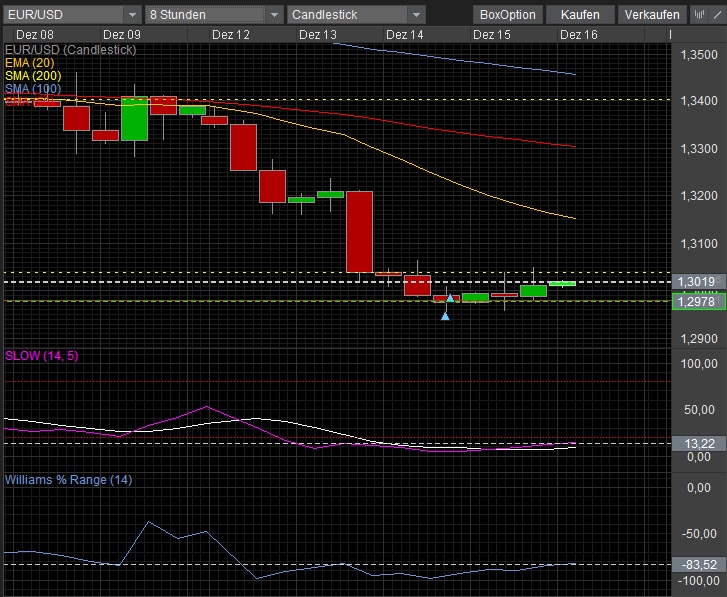727x597 pixels.
Task: Click the Dez 14 date header
Action: coord(405,35)
